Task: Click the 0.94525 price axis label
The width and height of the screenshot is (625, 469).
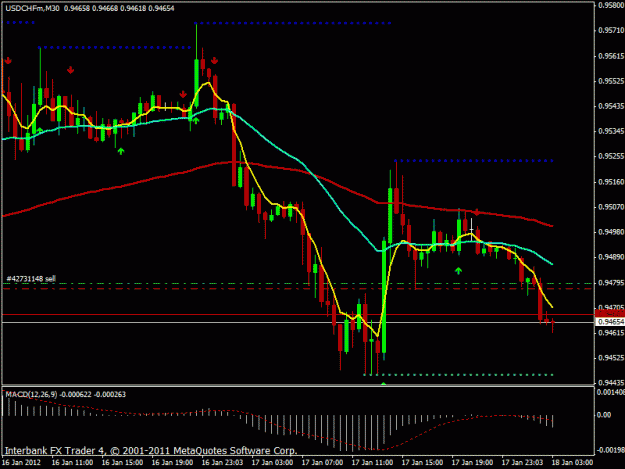Action: [x=611, y=358]
